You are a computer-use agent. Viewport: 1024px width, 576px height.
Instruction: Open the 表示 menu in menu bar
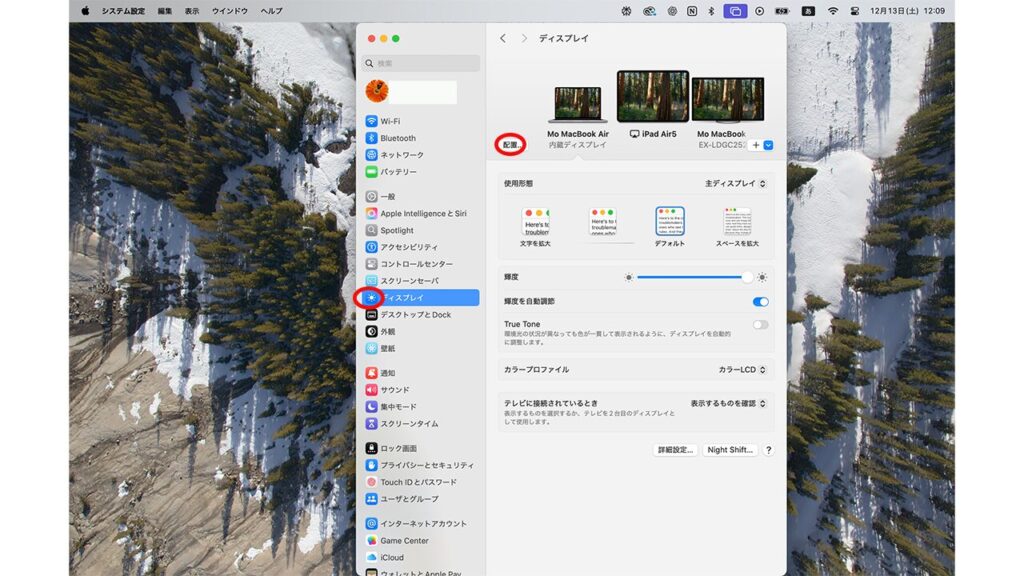click(x=192, y=11)
